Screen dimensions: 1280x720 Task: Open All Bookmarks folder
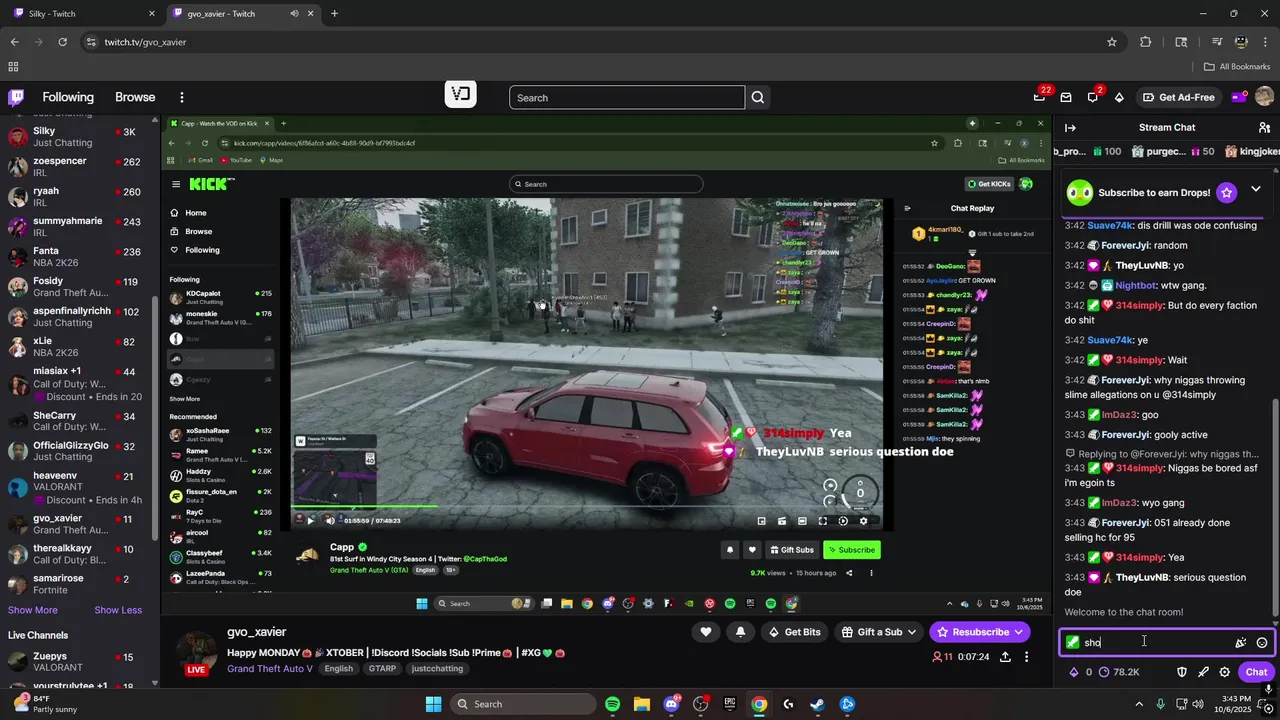(1237, 67)
